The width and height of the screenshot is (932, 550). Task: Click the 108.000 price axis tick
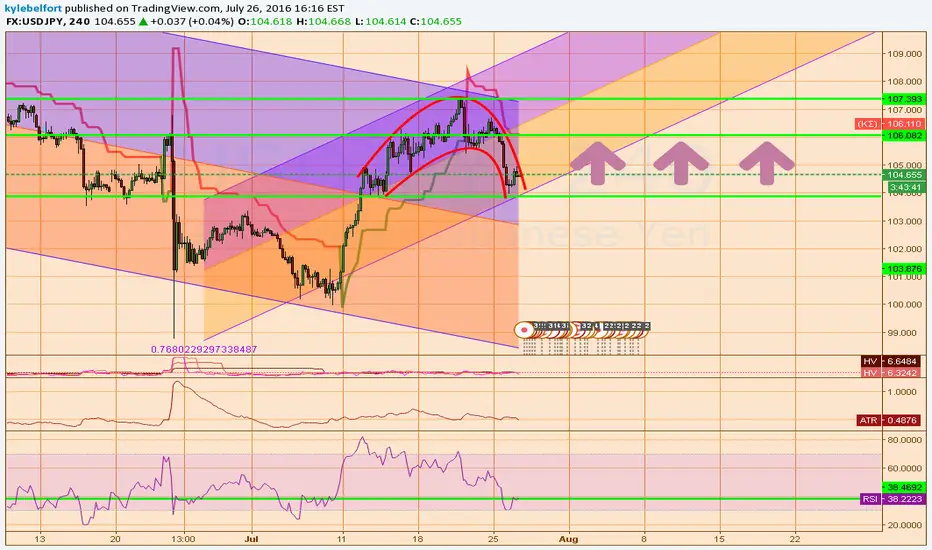[905, 82]
